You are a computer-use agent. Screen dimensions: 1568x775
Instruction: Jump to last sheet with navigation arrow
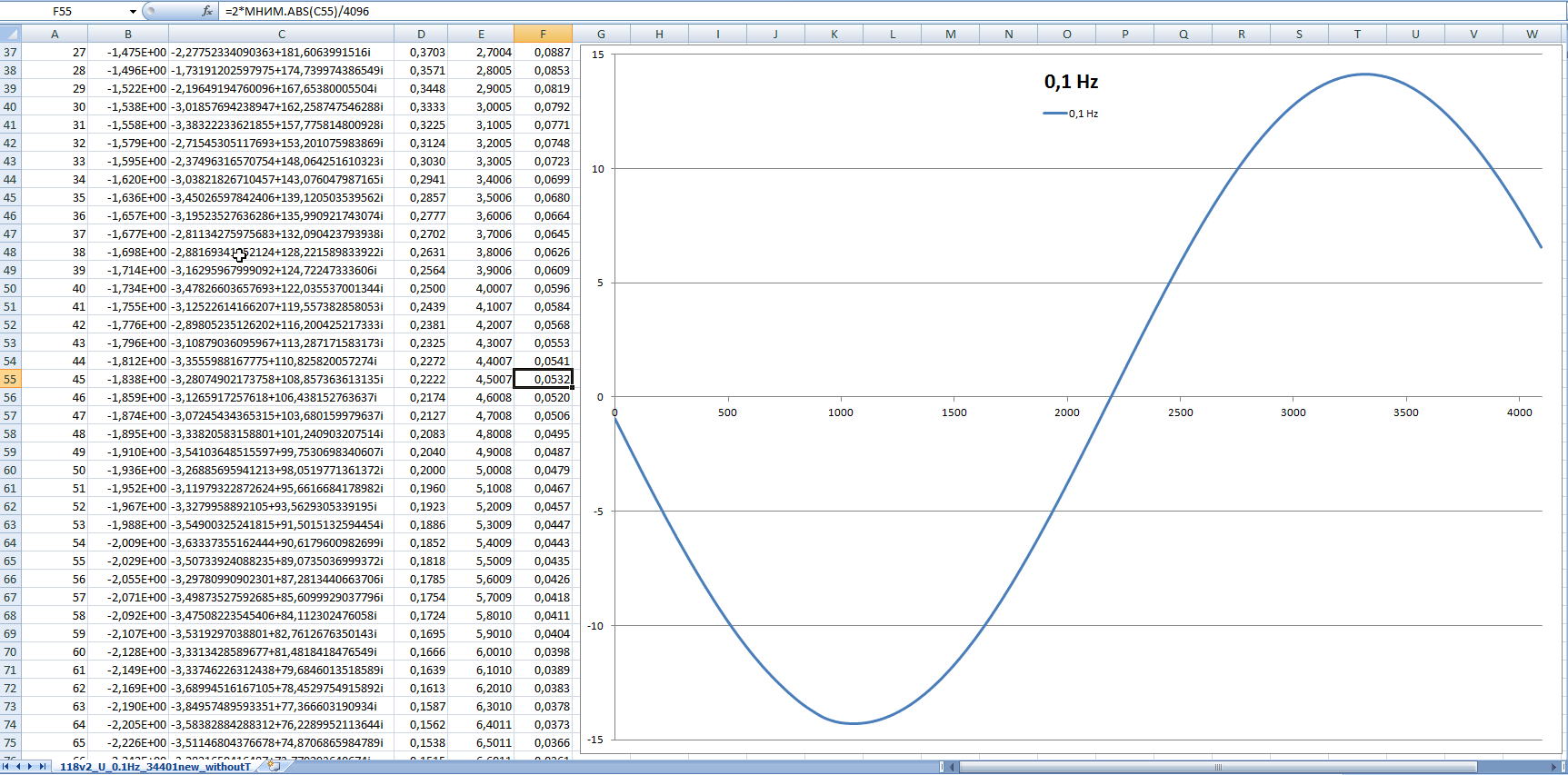pos(42,767)
